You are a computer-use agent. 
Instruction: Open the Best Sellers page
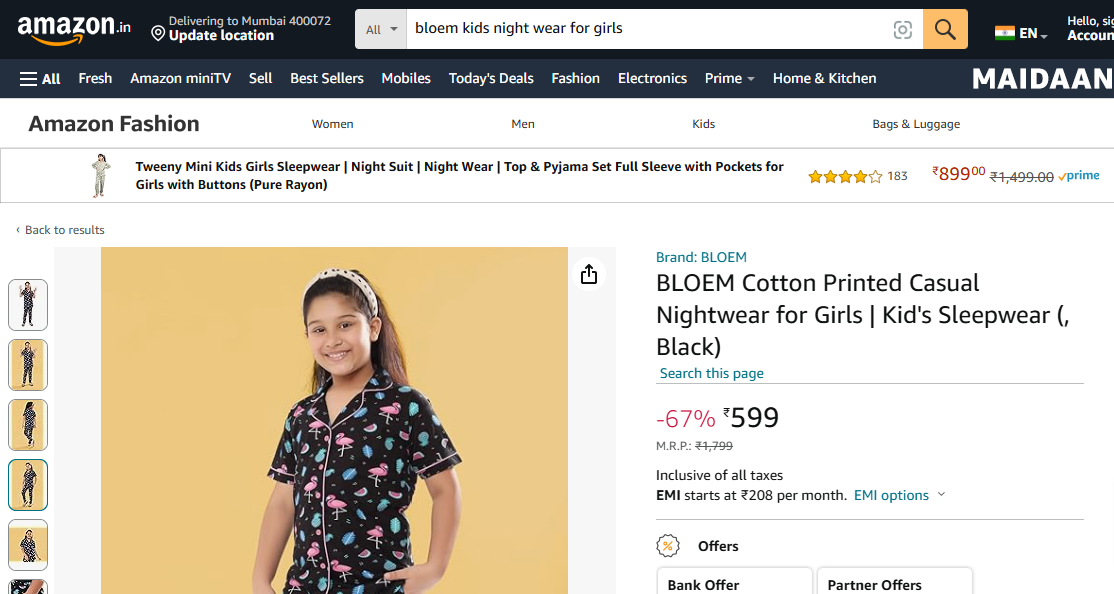(327, 78)
